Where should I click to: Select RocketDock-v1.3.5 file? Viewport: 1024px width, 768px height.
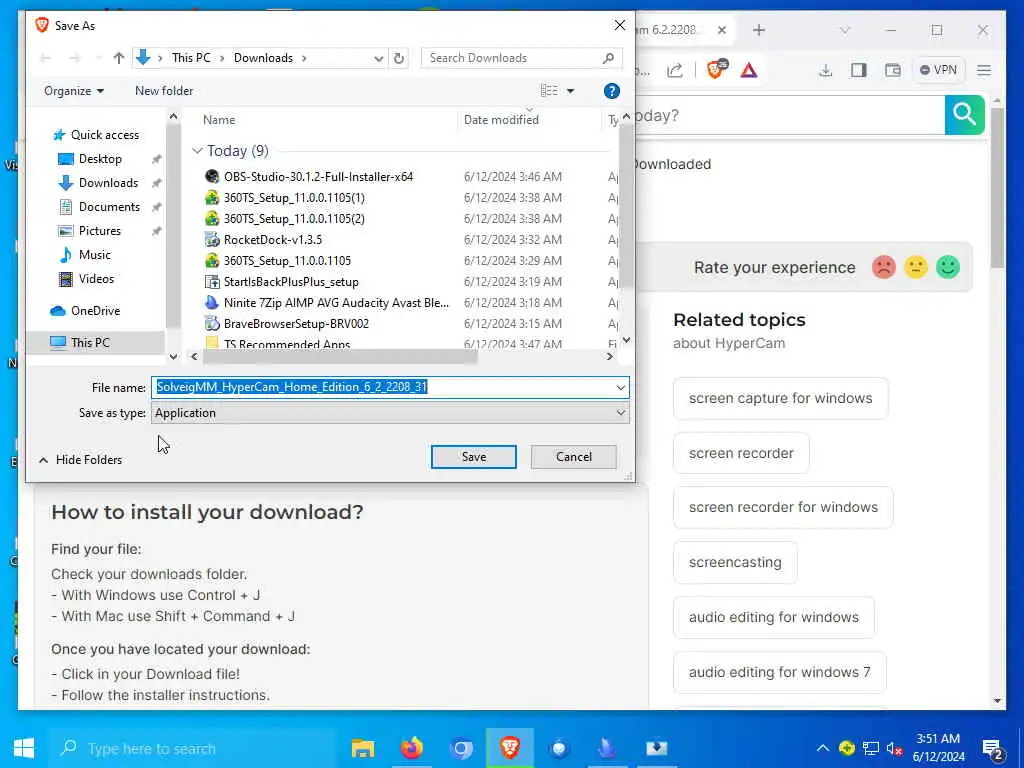pyautogui.click(x=272, y=240)
